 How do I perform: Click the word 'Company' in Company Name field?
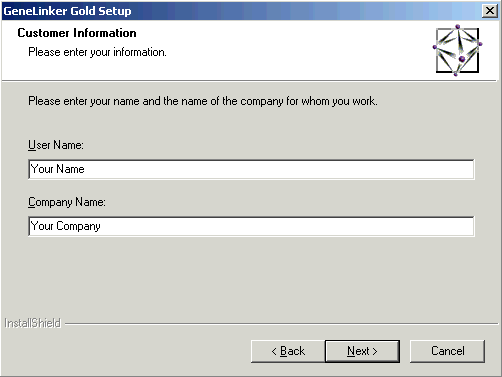(78, 226)
